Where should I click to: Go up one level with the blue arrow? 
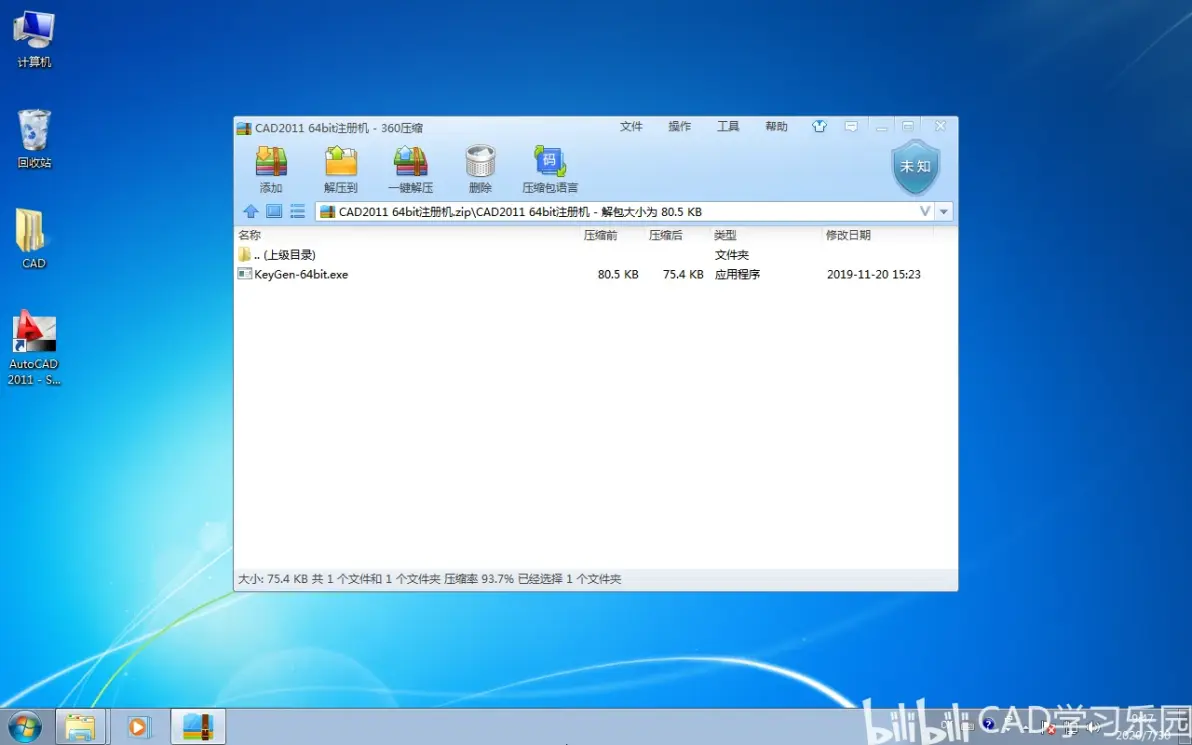coord(251,211)
